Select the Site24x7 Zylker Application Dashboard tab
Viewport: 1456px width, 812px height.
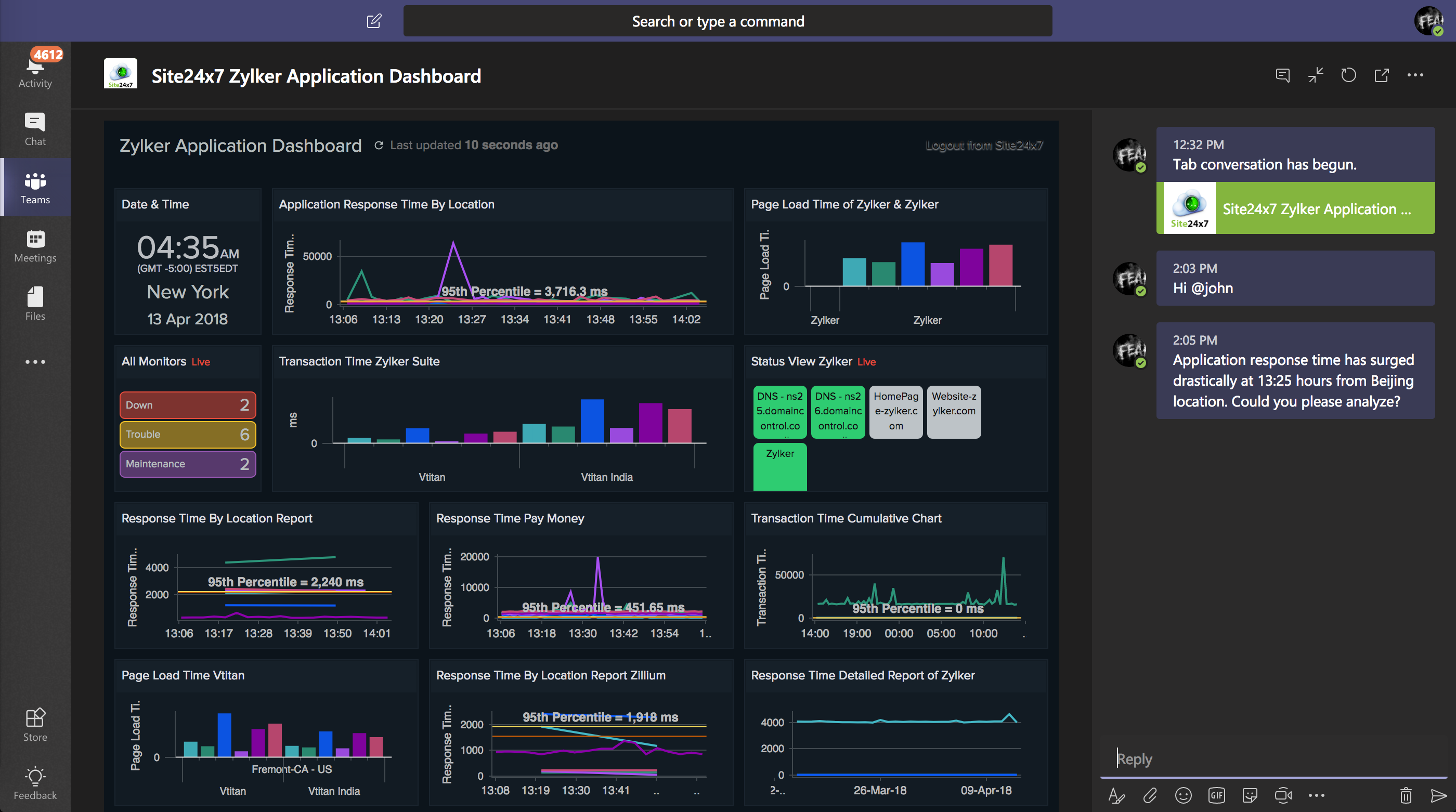pyautogui.click(x=316, y=76)
